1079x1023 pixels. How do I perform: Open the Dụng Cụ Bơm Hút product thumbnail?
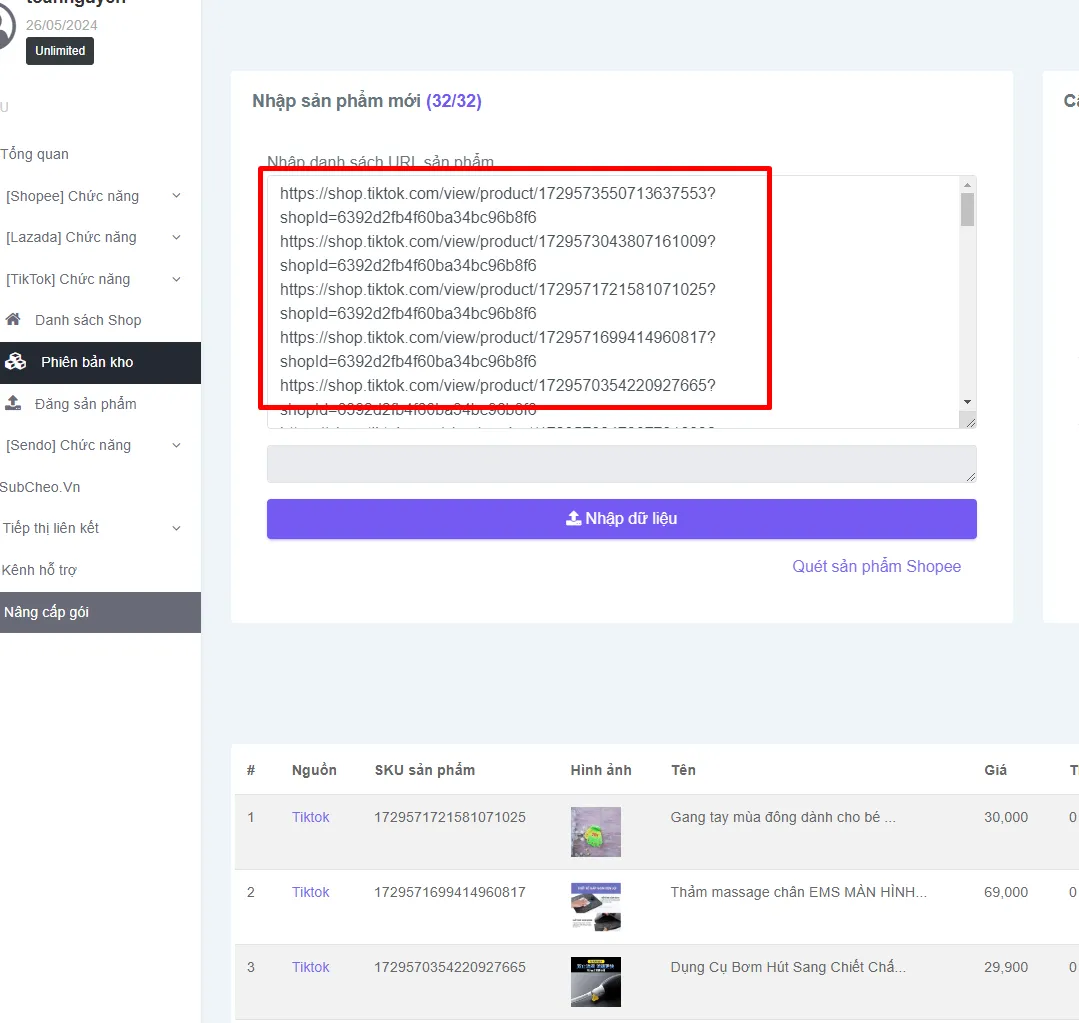coord(596,982)
